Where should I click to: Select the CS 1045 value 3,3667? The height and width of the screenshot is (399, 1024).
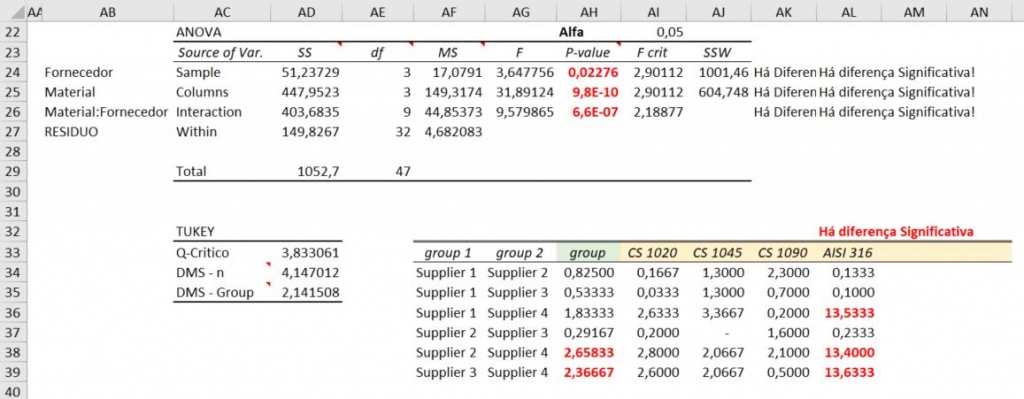[x=722, y=313]
